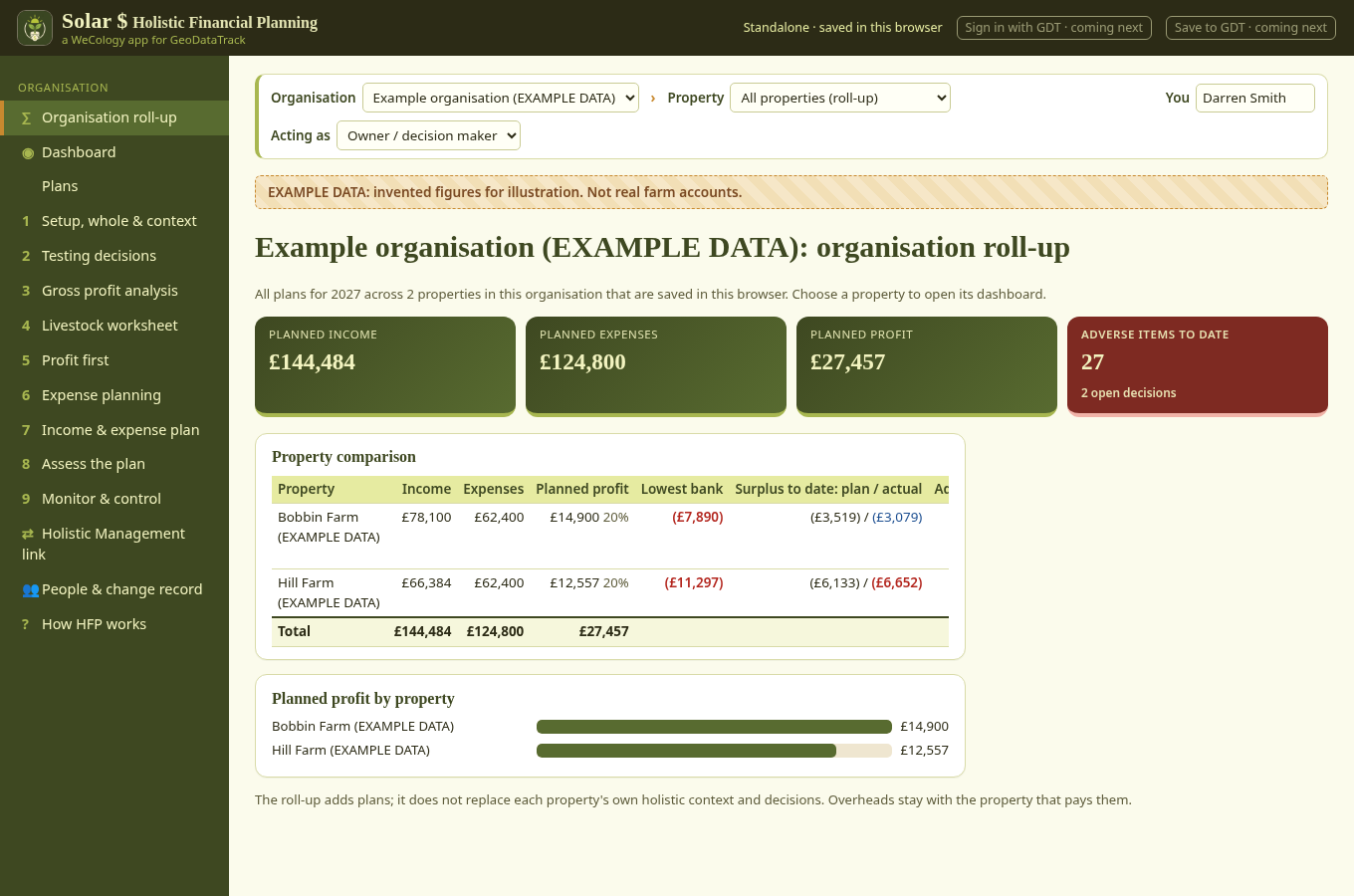Open the Acting as role dropdown
This screenshot has height=896, width=1354.
[x=428, y=135]
